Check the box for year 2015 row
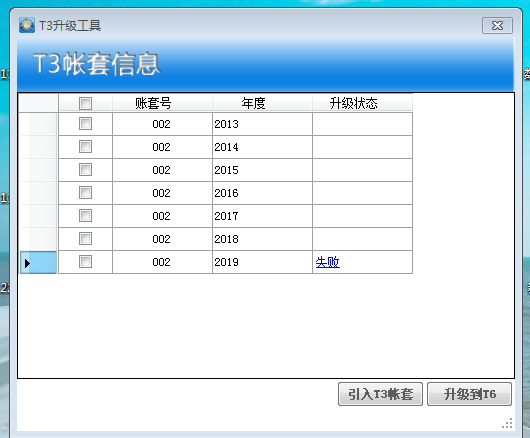The height and width of the screenshot is (438, 530). click(x=85, y=170)
